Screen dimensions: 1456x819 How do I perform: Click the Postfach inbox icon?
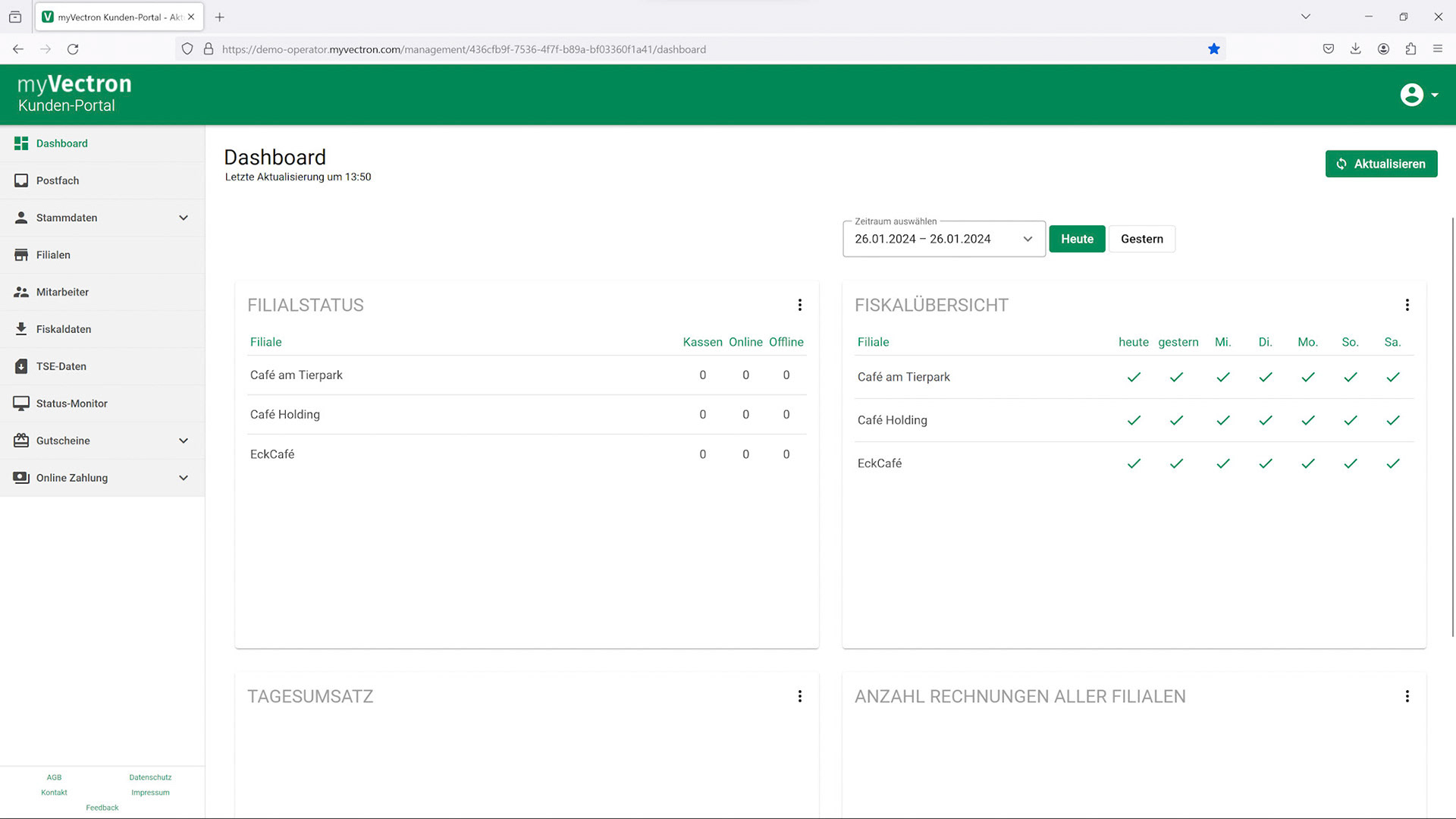(21, 180)
